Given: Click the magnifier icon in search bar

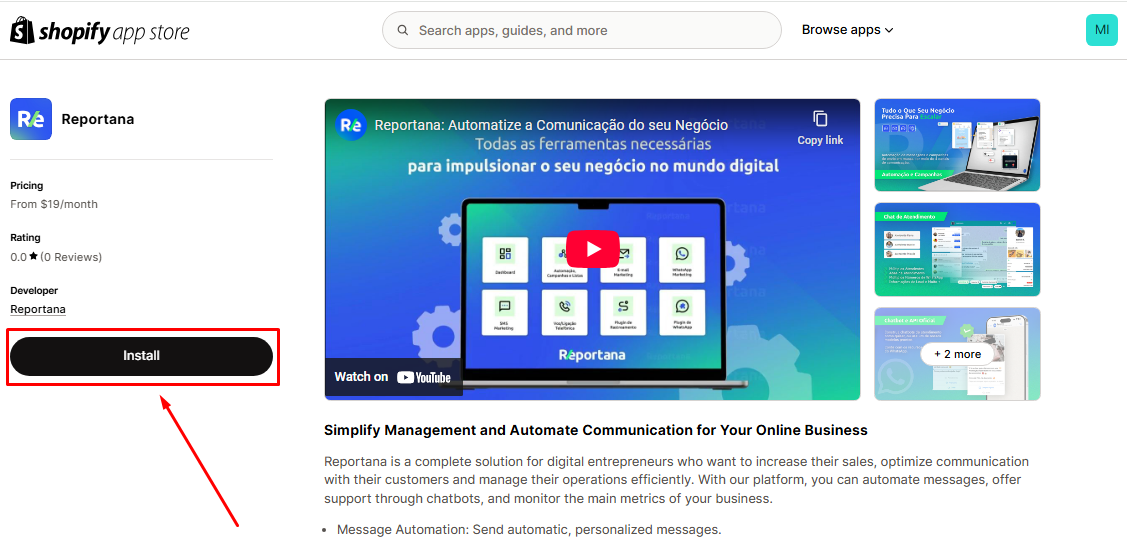Looking at the screenshot, I should (x=403, y=31).
